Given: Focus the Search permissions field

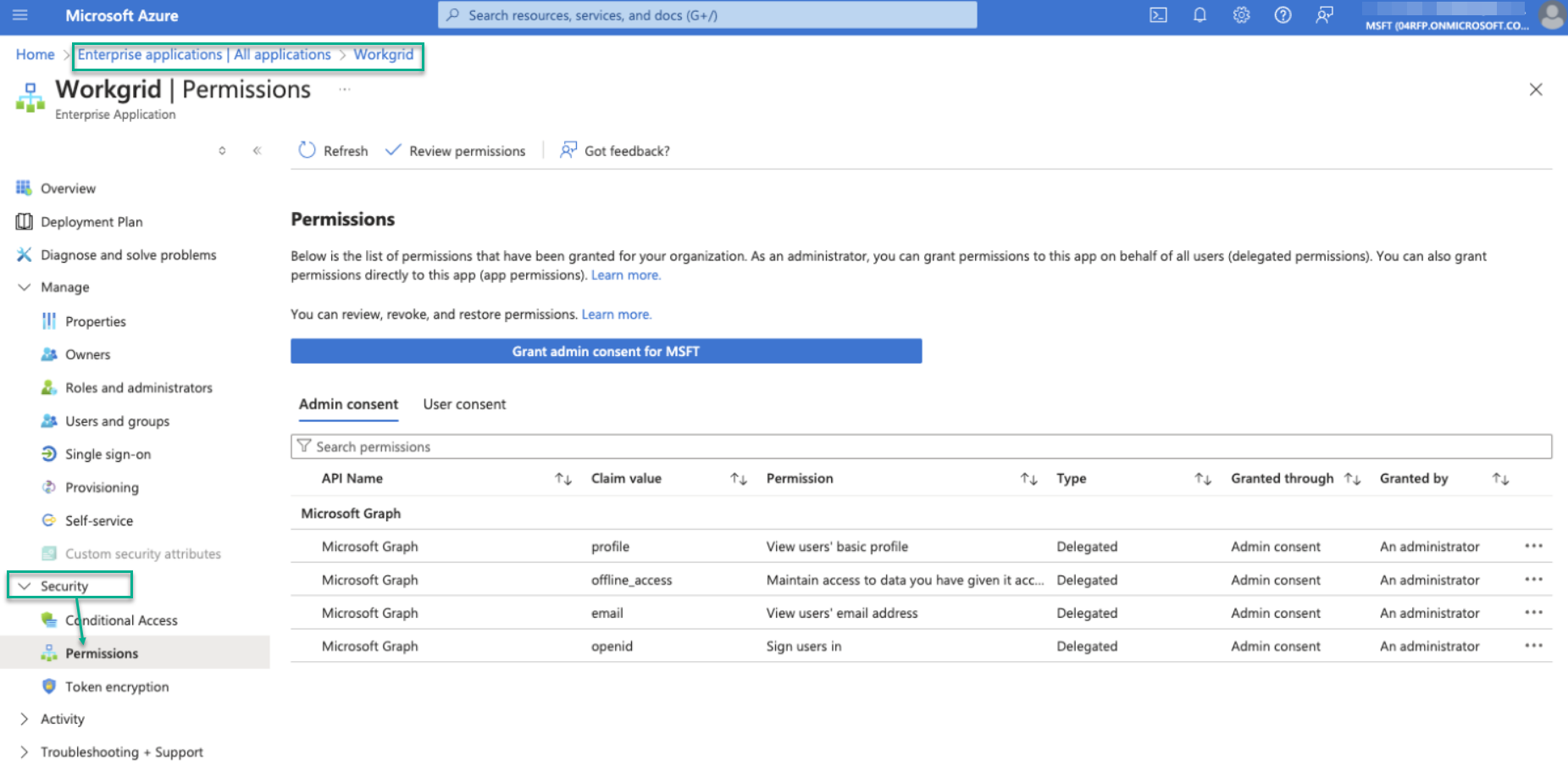Looking at the screenshot, I should click(921, 447).
